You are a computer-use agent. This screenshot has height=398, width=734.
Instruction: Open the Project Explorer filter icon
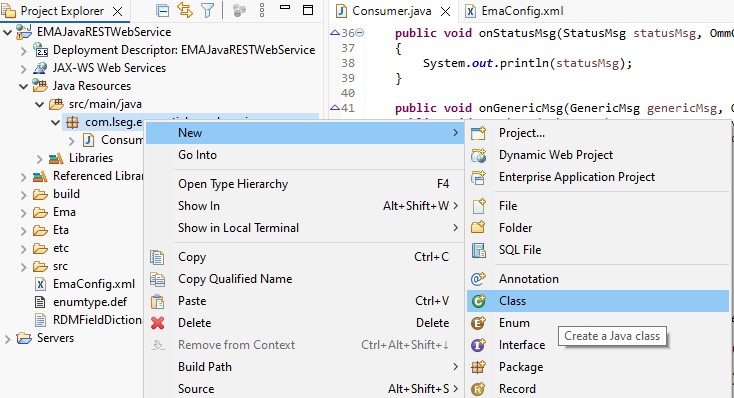pyautogui.click(x=207, y=10)
